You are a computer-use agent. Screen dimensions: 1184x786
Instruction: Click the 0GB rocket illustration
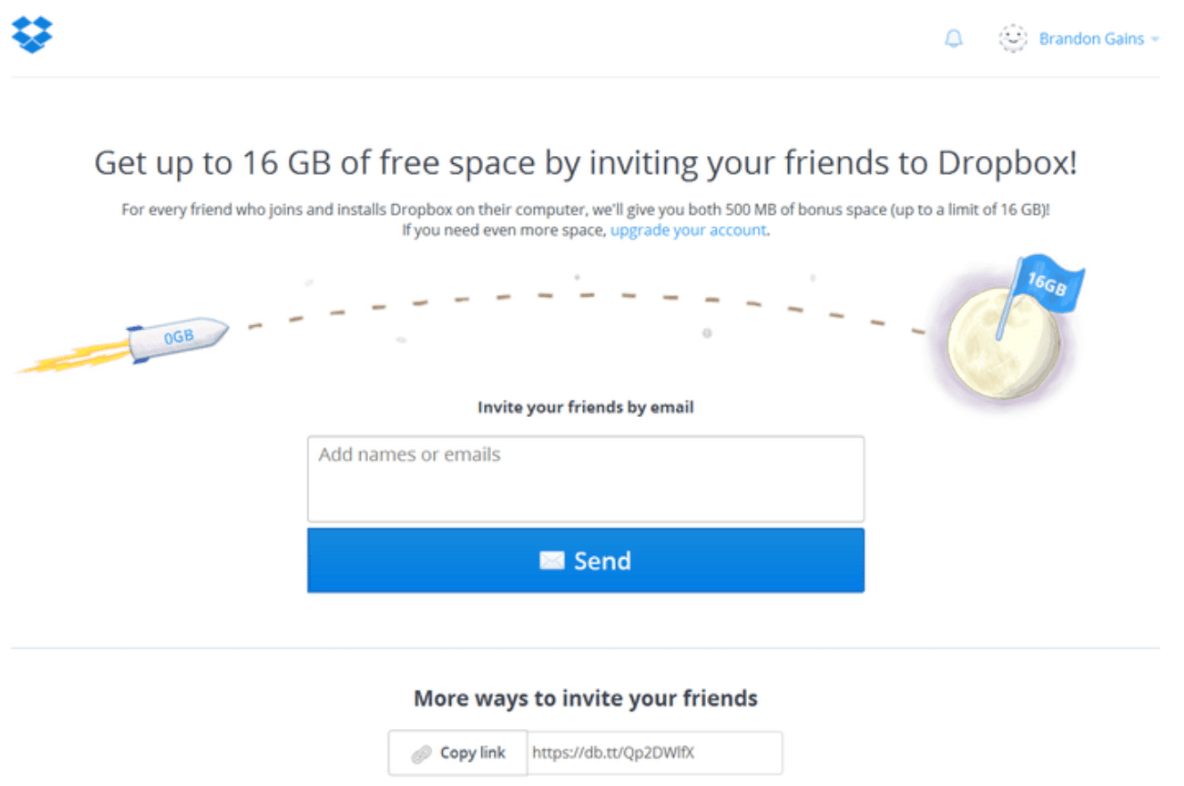click(x=178, y=338)
